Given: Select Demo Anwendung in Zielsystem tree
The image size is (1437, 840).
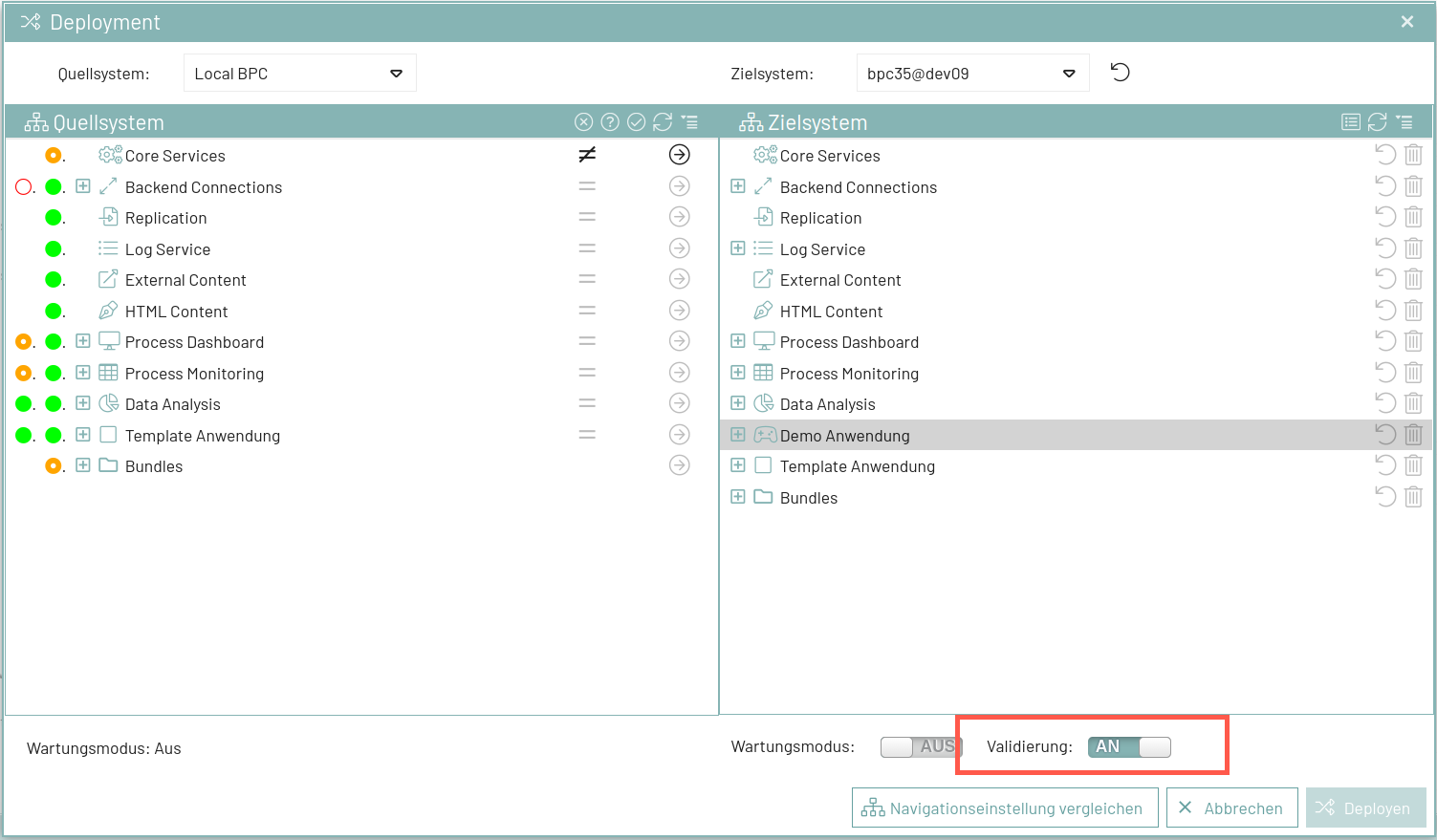Looking at the screenshot, I should tap(844, 436).
